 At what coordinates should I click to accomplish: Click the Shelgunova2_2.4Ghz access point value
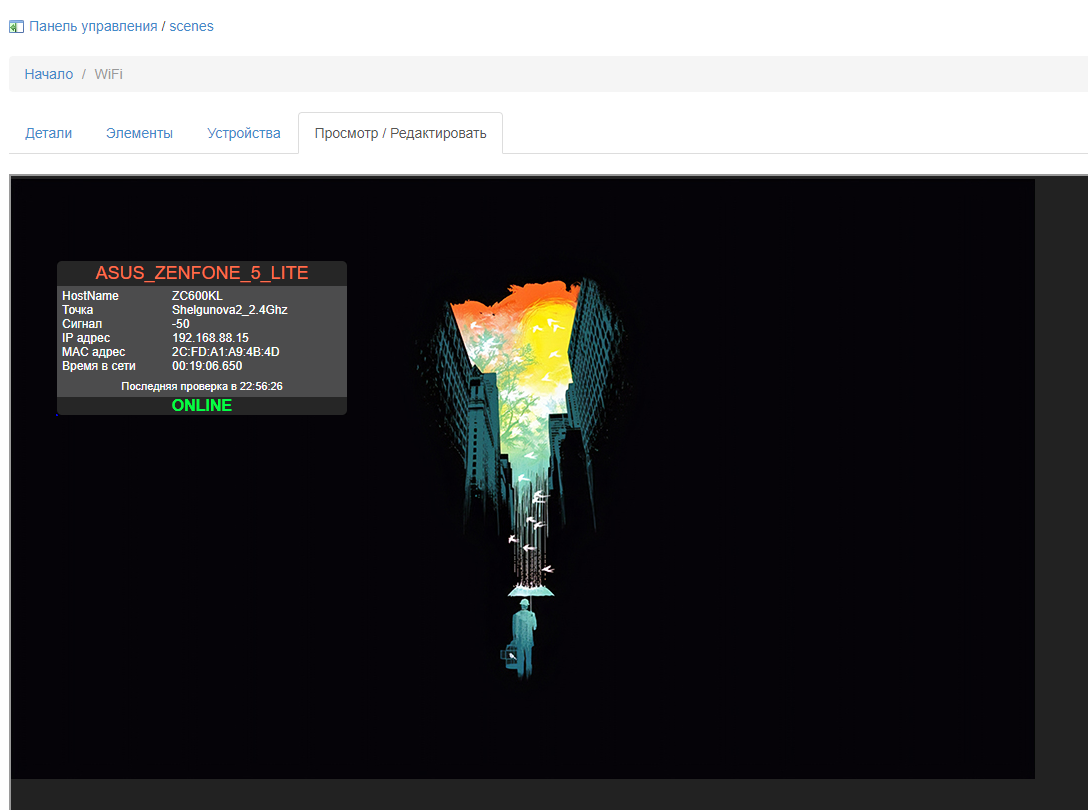pyautogui.click(x=229, y=310)
